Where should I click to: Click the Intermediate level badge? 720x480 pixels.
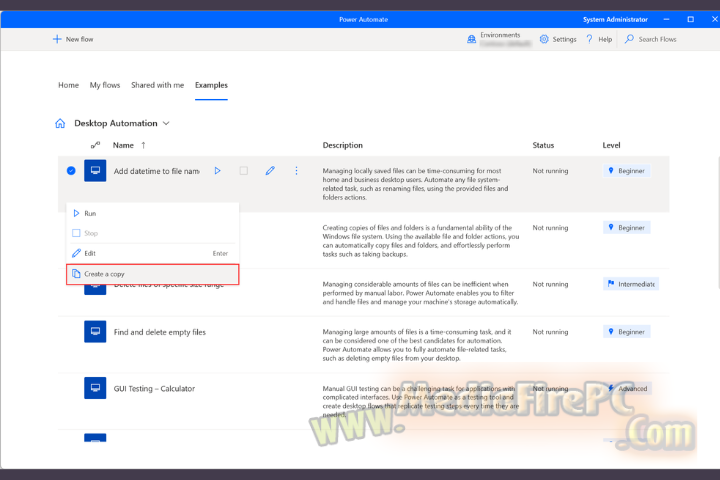tap(631, 284)
